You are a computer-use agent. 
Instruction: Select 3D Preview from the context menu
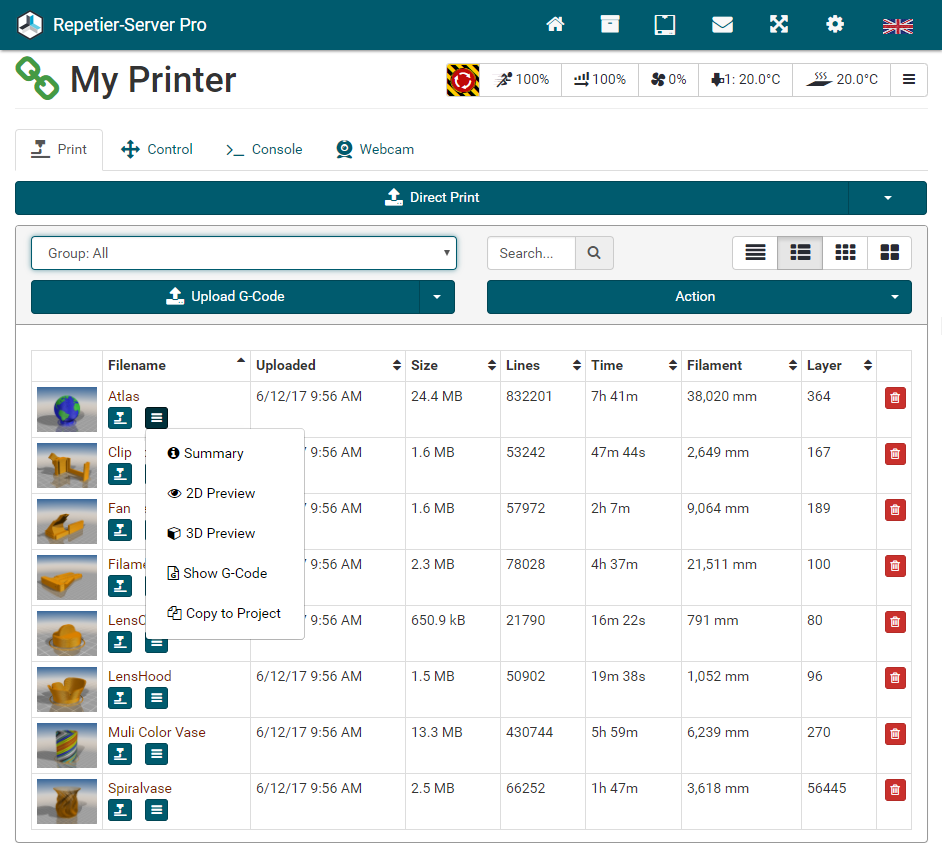[x=220, y=533]
